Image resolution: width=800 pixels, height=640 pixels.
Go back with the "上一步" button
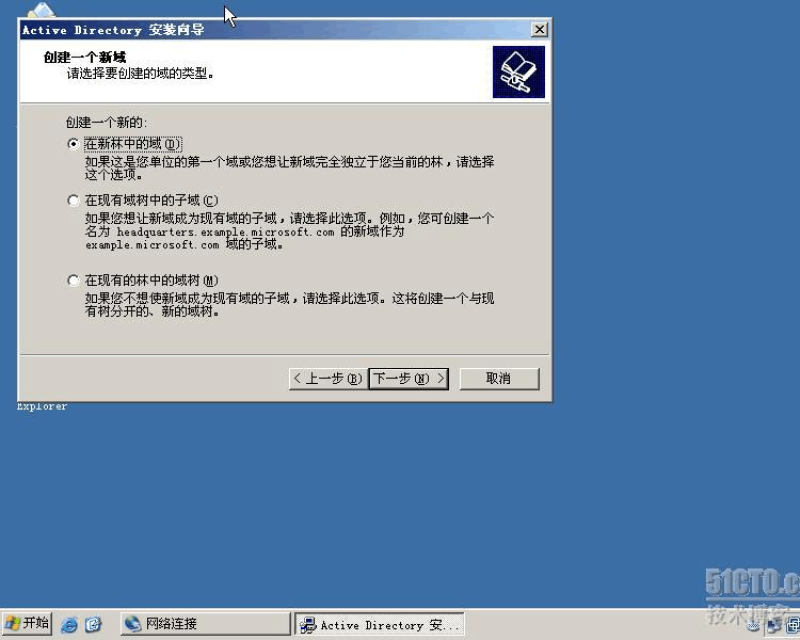click(326, 378)
